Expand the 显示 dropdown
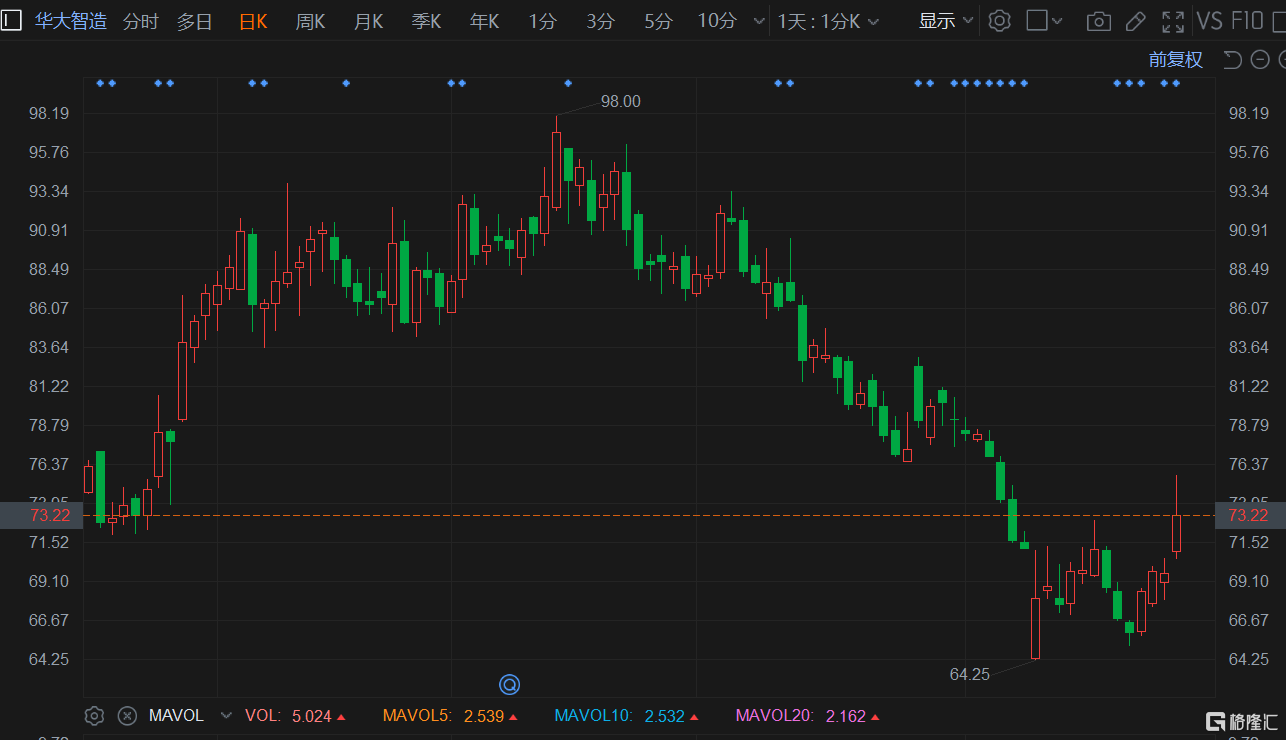 (946, 21)
